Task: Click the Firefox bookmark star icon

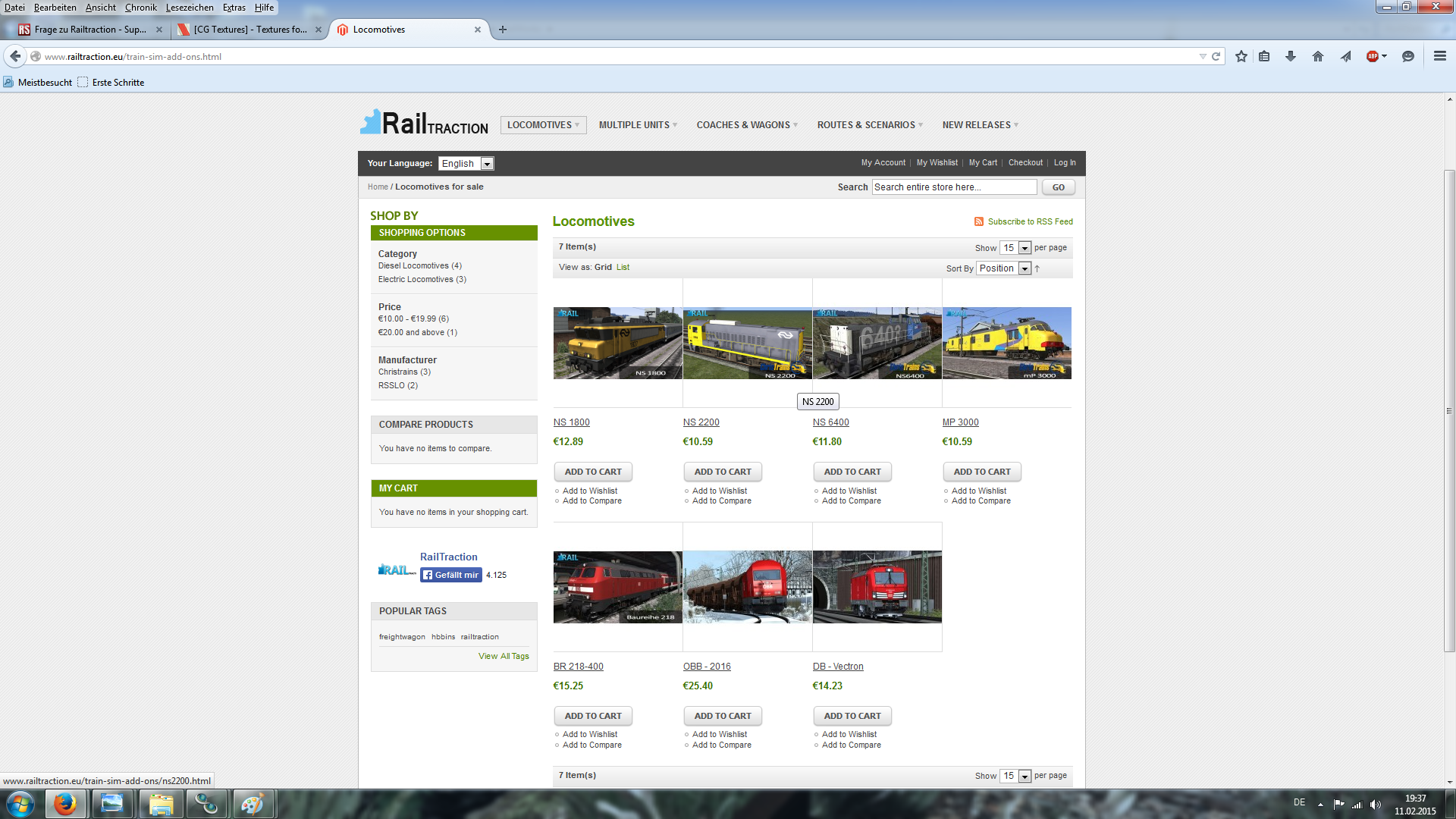Action: pyautogui.click(x=1241, y=56)
